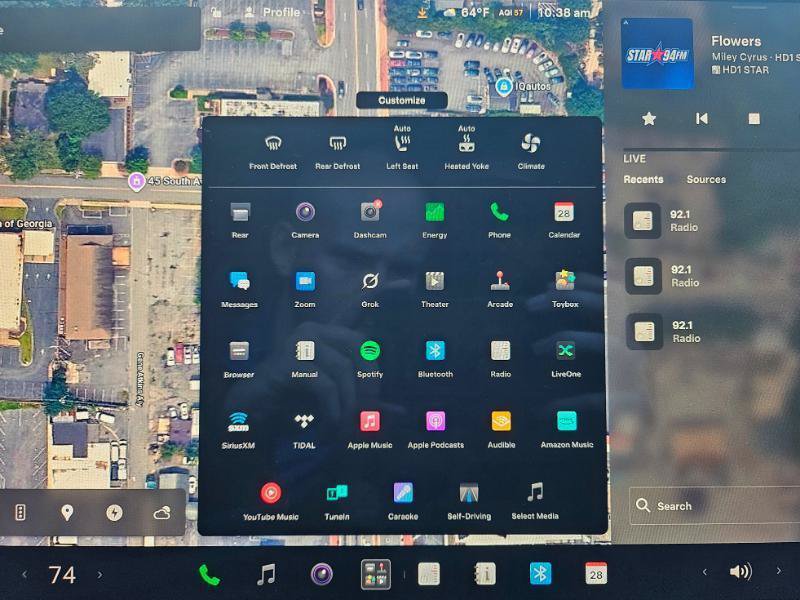
Task: Click the Customize button
Action: click(x=402, y=100)
